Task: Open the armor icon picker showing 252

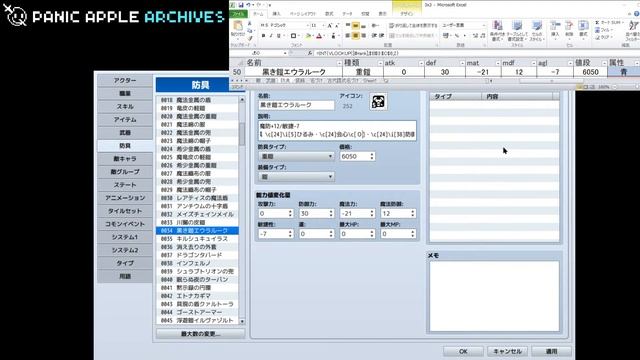Action: [378, 102]
